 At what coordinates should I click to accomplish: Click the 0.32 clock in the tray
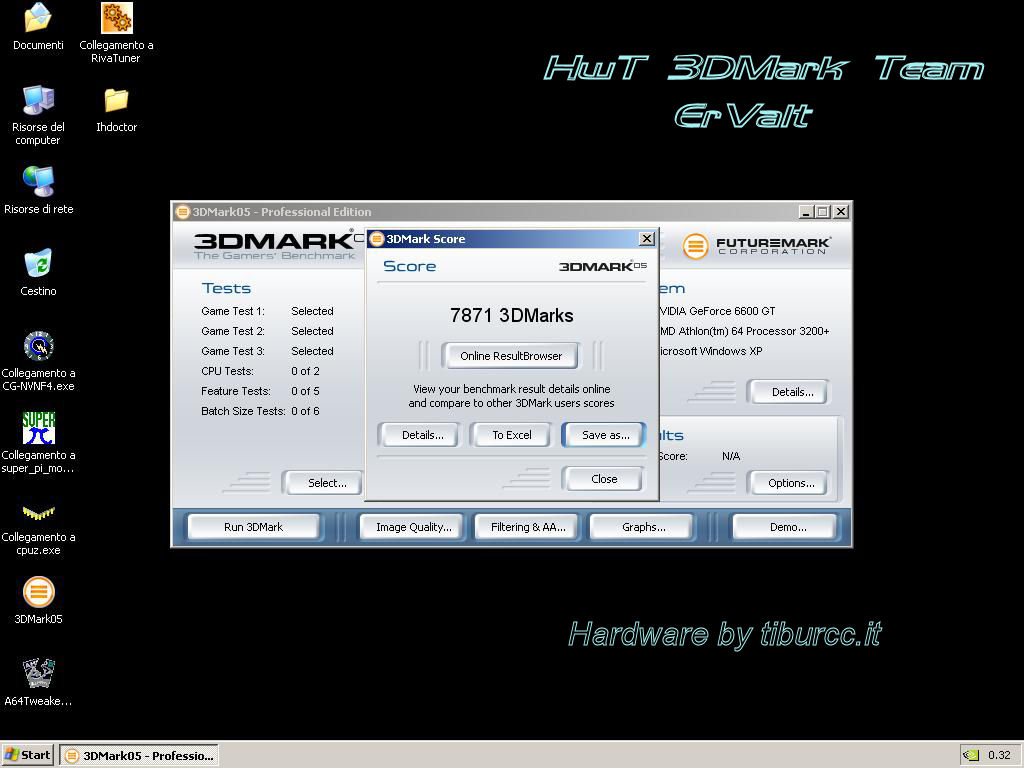point(999,755)
